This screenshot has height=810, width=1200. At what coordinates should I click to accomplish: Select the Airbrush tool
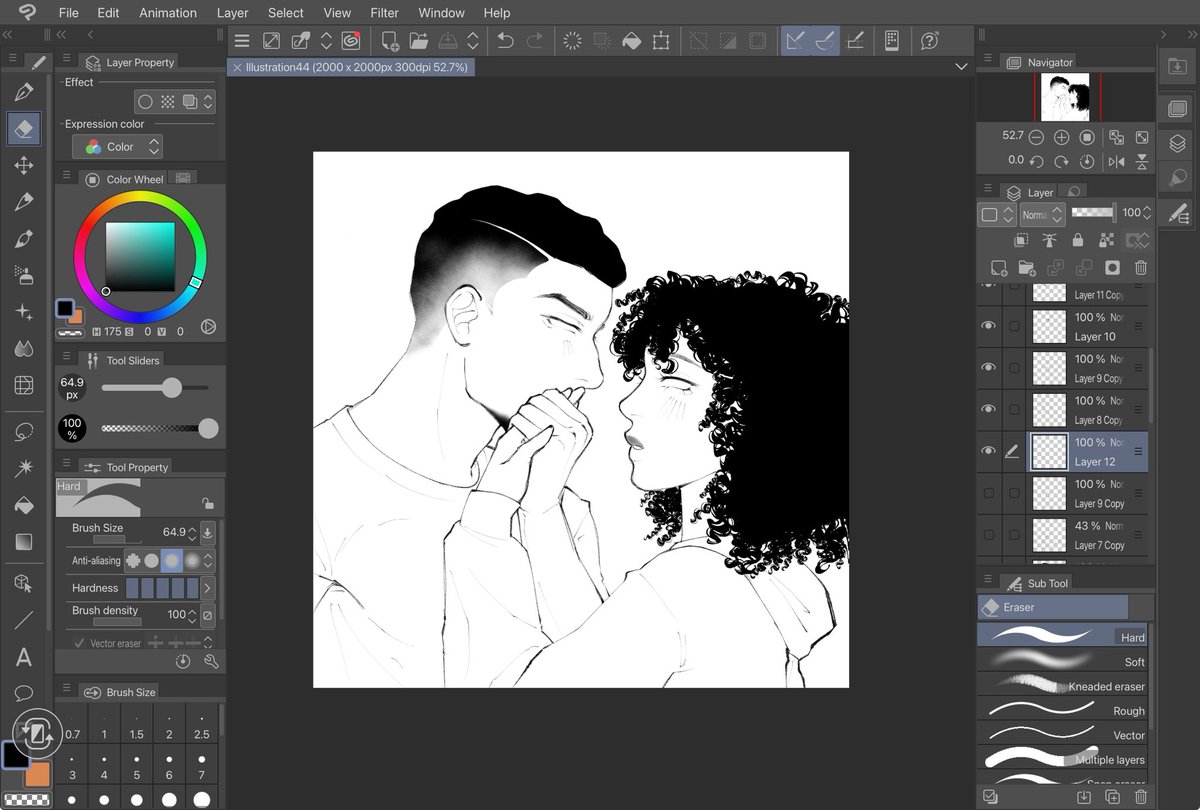[x=22, y=275]
